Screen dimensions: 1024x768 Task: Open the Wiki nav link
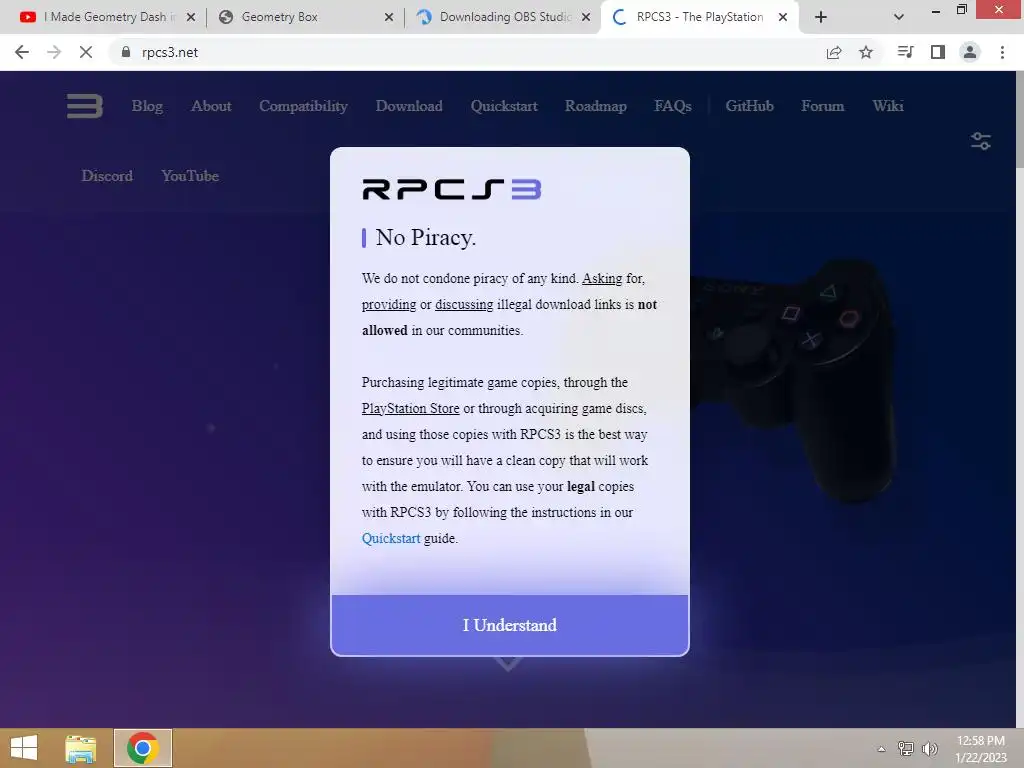[x=888, y=106]
